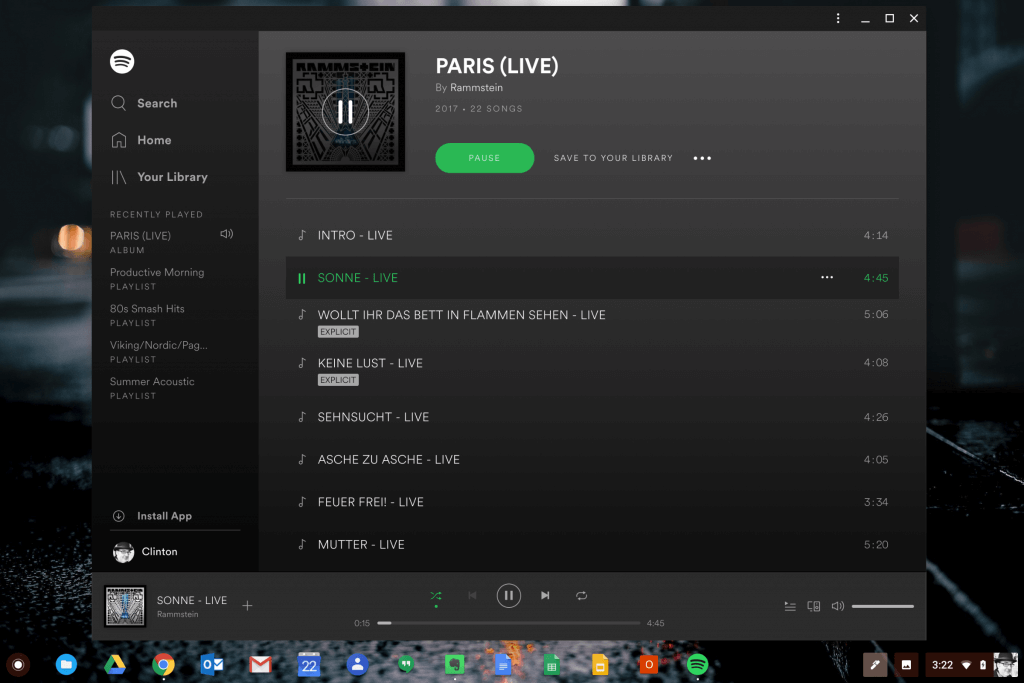Open system tray showing 3:22 clock
Viewport: 1024px width, 683px height.
(x=971, y=665)
